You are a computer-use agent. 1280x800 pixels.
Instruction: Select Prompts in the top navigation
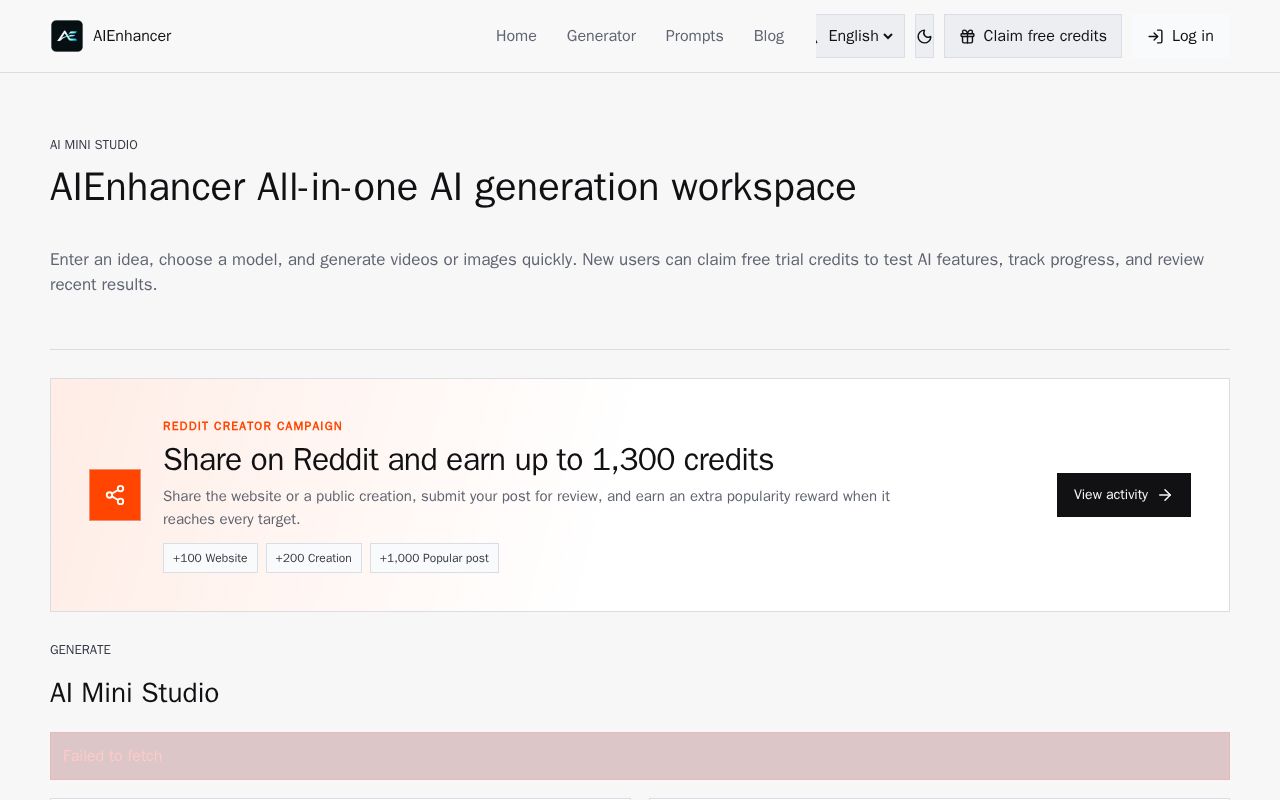pos(694,36)
